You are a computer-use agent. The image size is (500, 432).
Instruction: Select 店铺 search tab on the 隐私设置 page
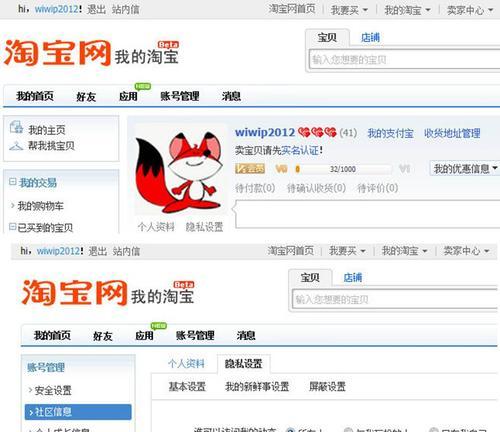point(353,277)
